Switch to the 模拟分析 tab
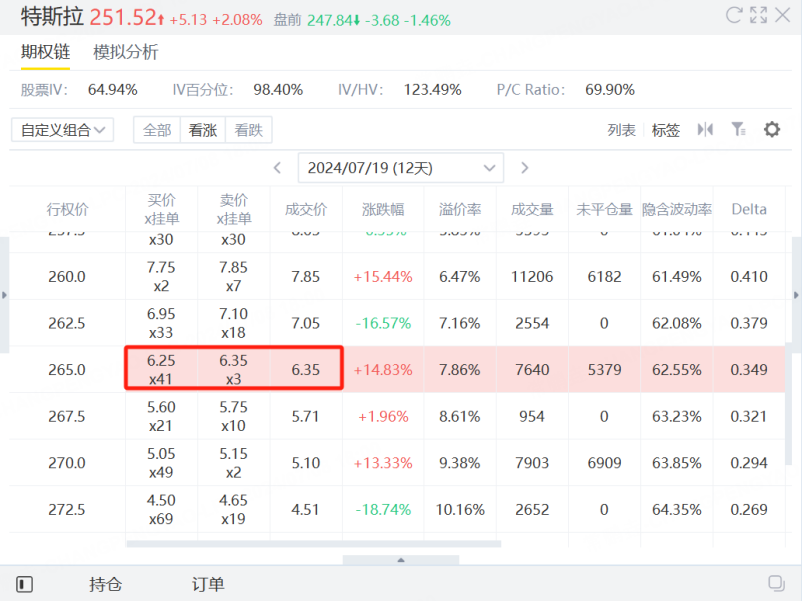 [126, 52]
